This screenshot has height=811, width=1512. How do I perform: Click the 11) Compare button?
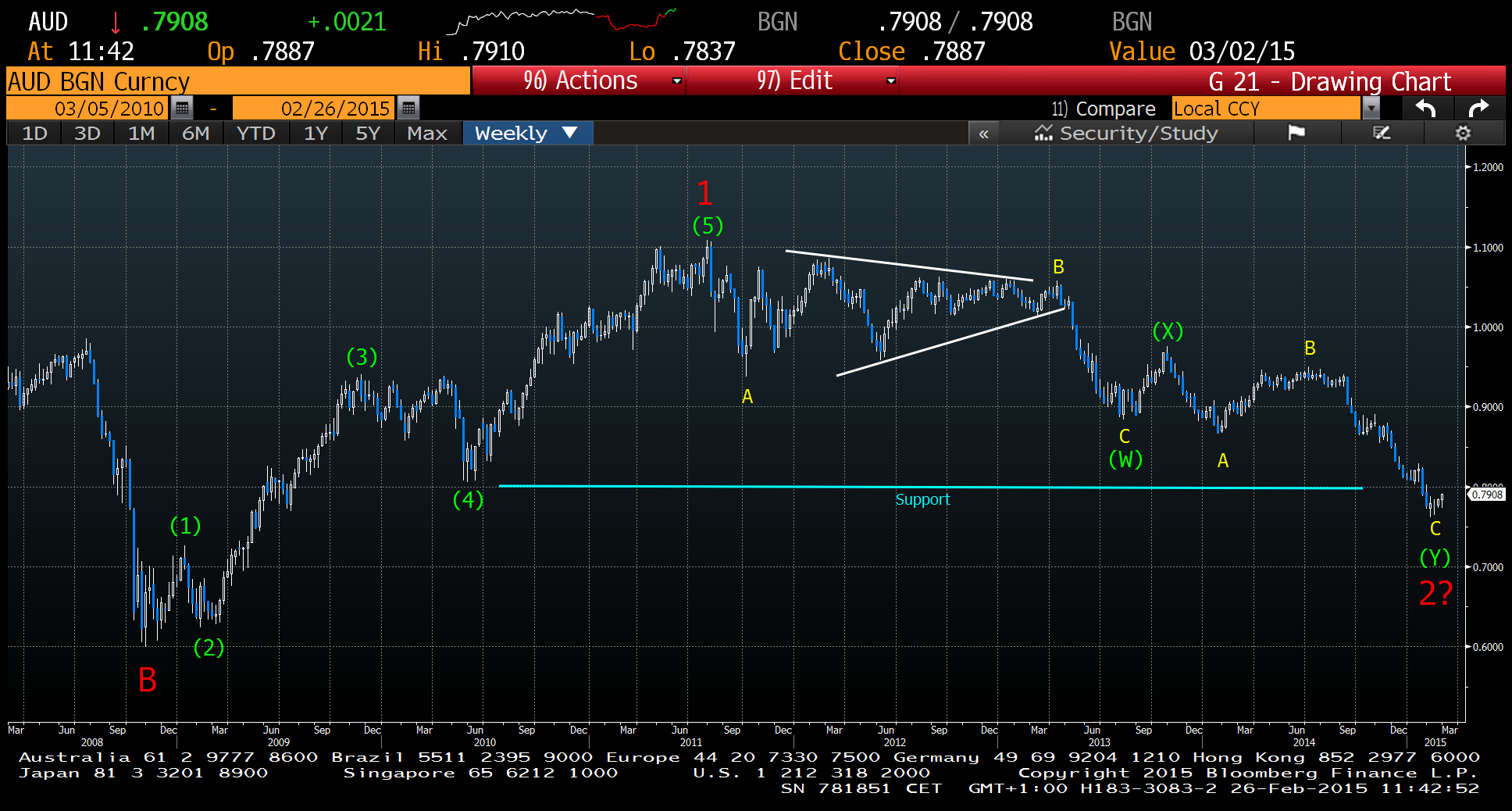(x=1103, y=109)
